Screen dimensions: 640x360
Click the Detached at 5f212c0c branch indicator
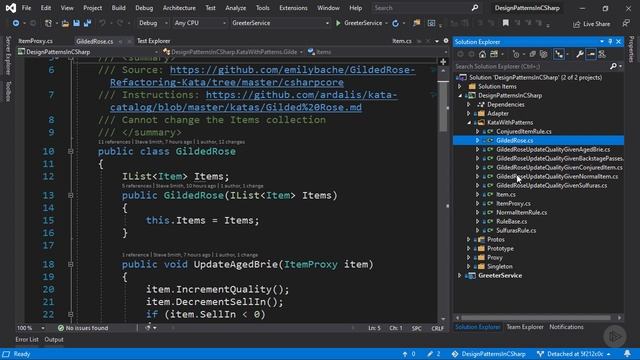(574, 354)
